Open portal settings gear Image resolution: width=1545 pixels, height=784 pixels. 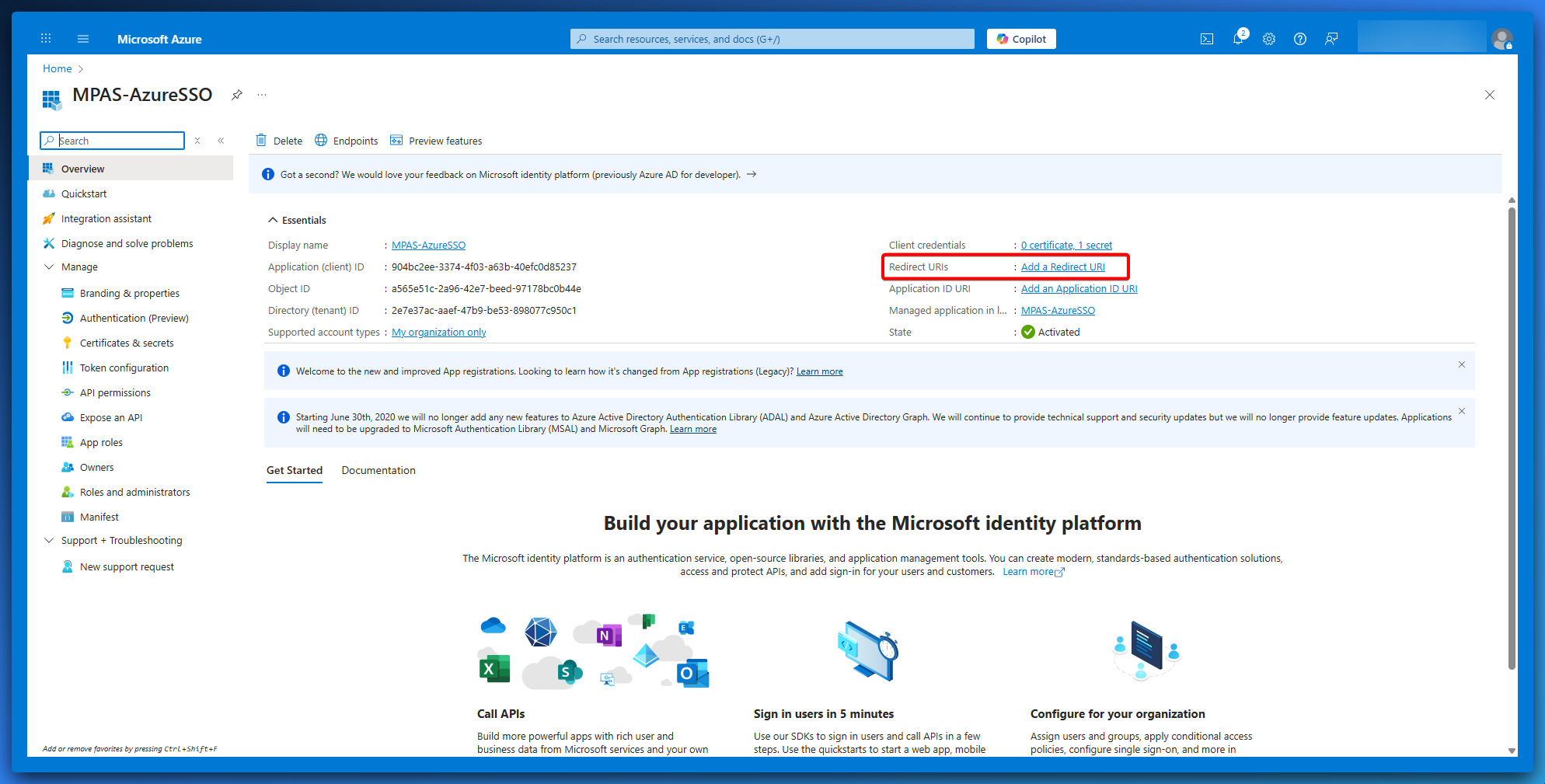pos(1269,39)
